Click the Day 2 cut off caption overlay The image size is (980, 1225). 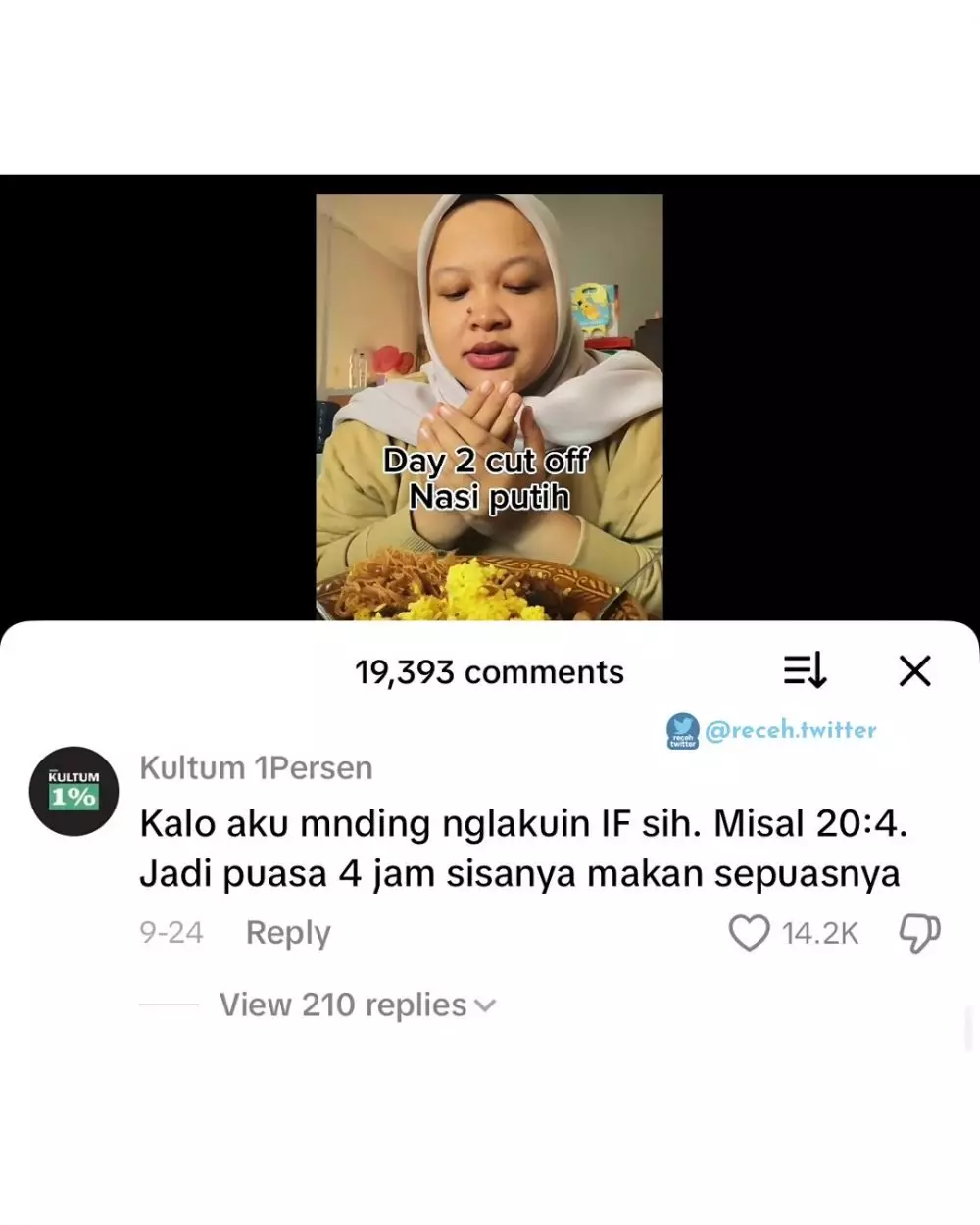point(487,479)
